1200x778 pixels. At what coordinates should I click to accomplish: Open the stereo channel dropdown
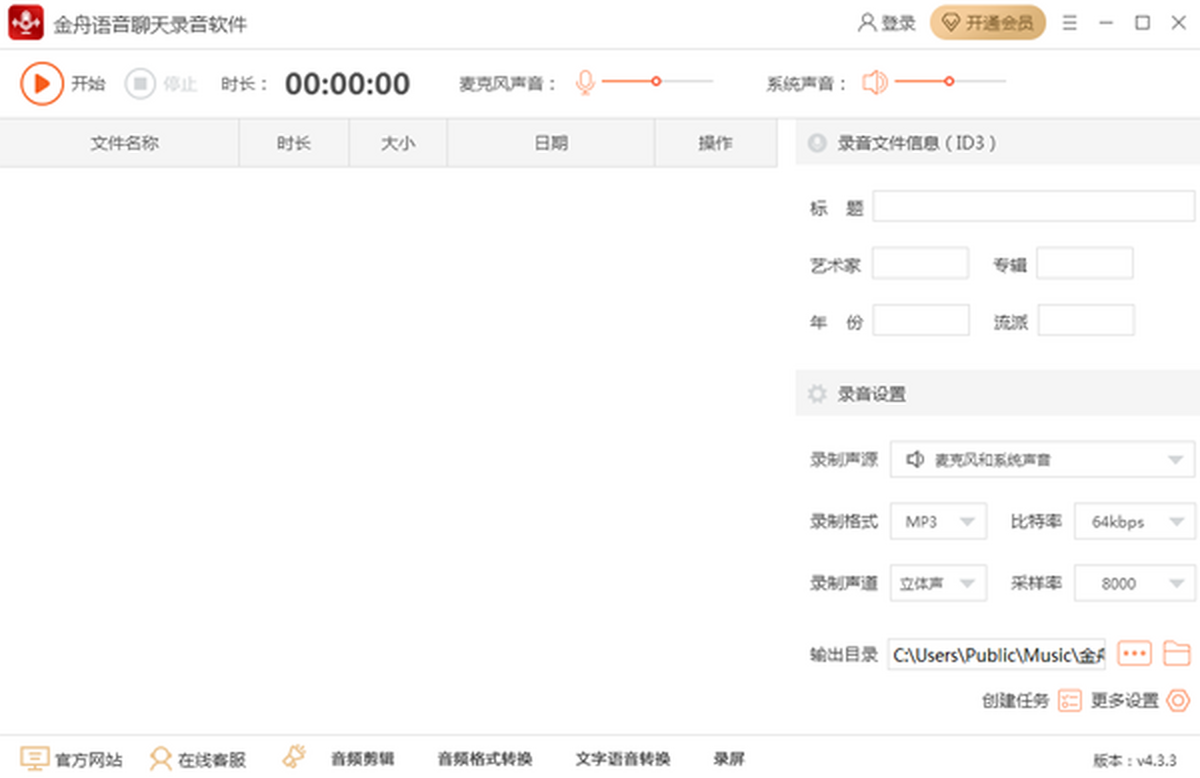[938, 584]
